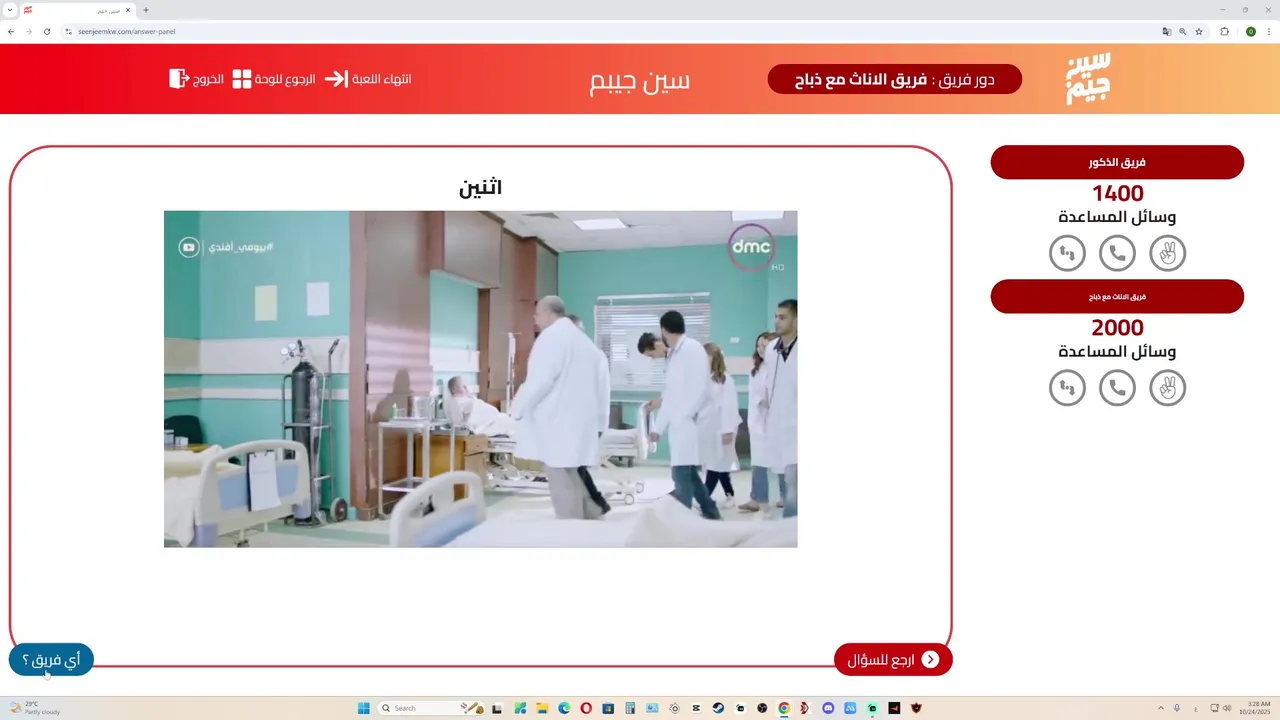Open the clock showing 3:28 AM

(x=1255, y=708)
